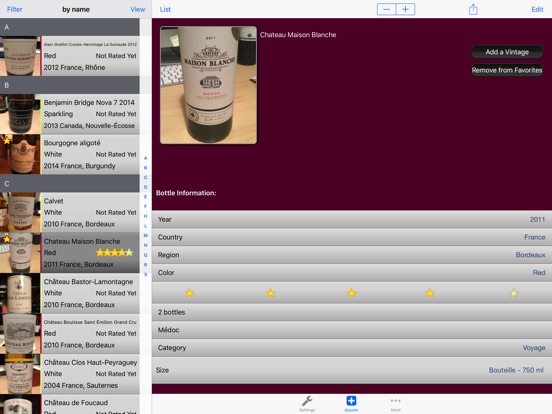Open the View menu
Image resolution: width=552 pixels, height=414 pixels.
tap(137, 10)
